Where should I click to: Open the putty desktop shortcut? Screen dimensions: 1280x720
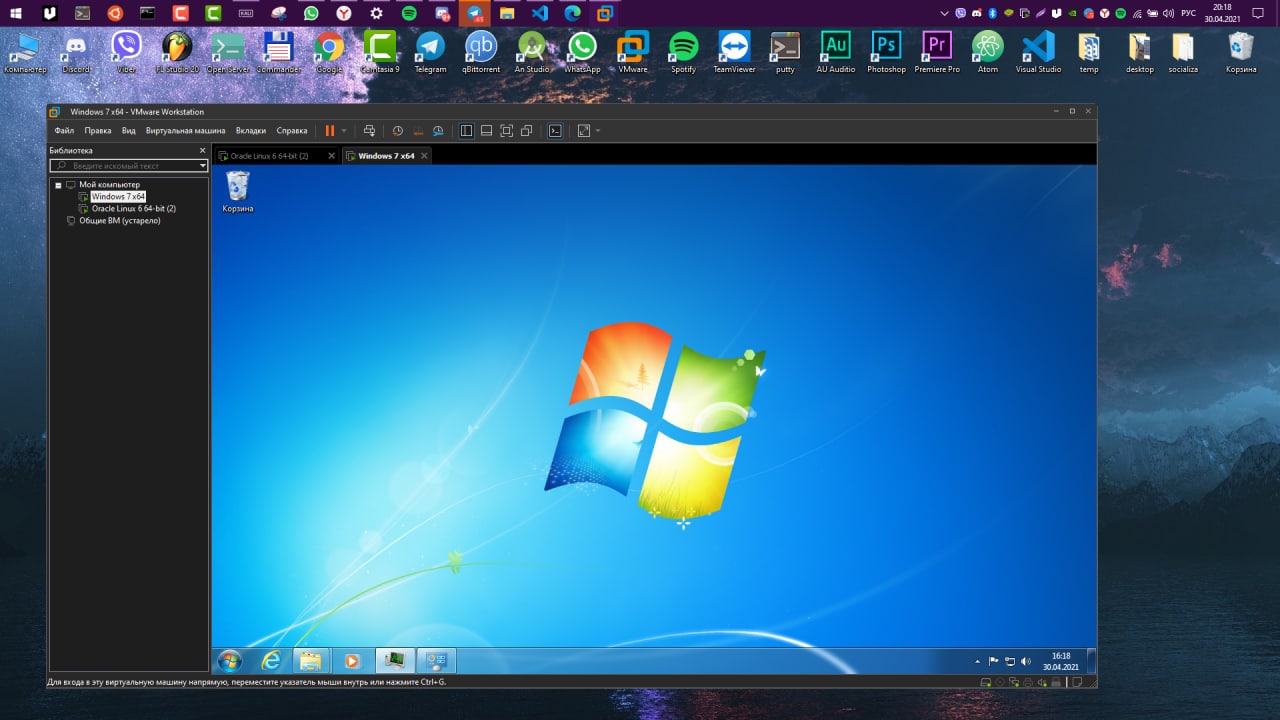click(x=785, y=52)
